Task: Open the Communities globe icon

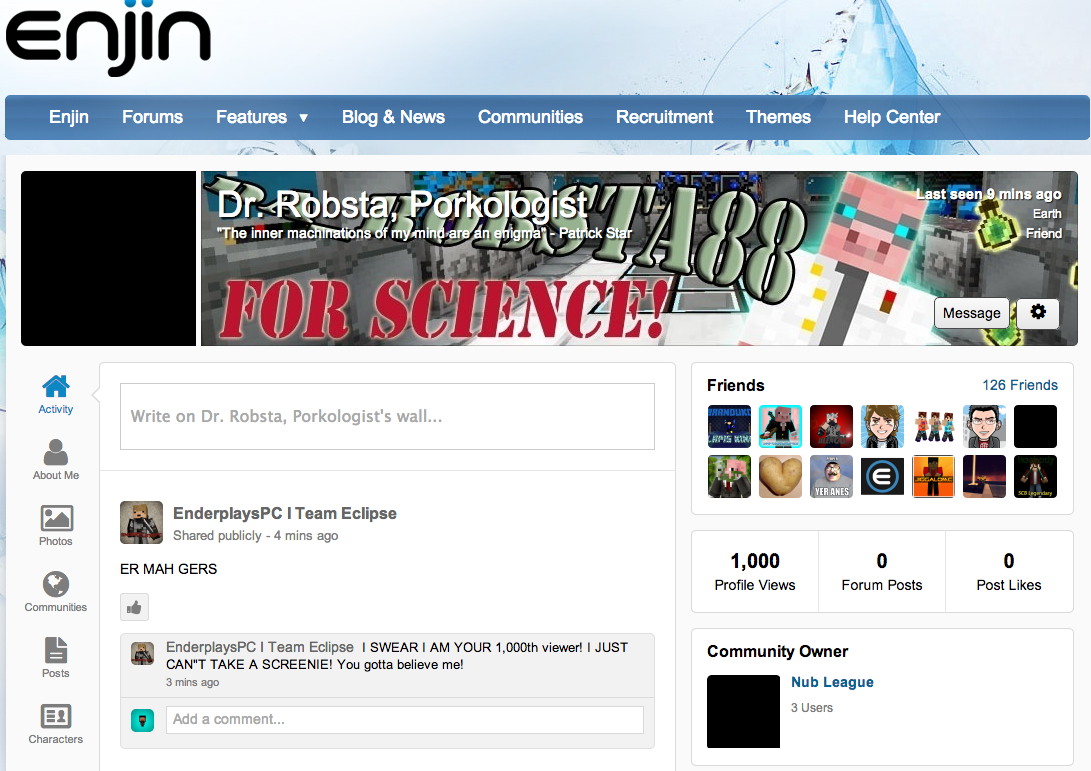Action: pos(56,584)
